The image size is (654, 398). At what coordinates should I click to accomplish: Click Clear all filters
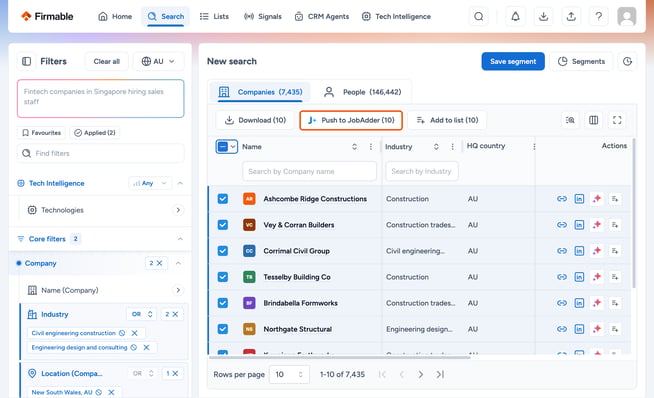coord(106,61)
